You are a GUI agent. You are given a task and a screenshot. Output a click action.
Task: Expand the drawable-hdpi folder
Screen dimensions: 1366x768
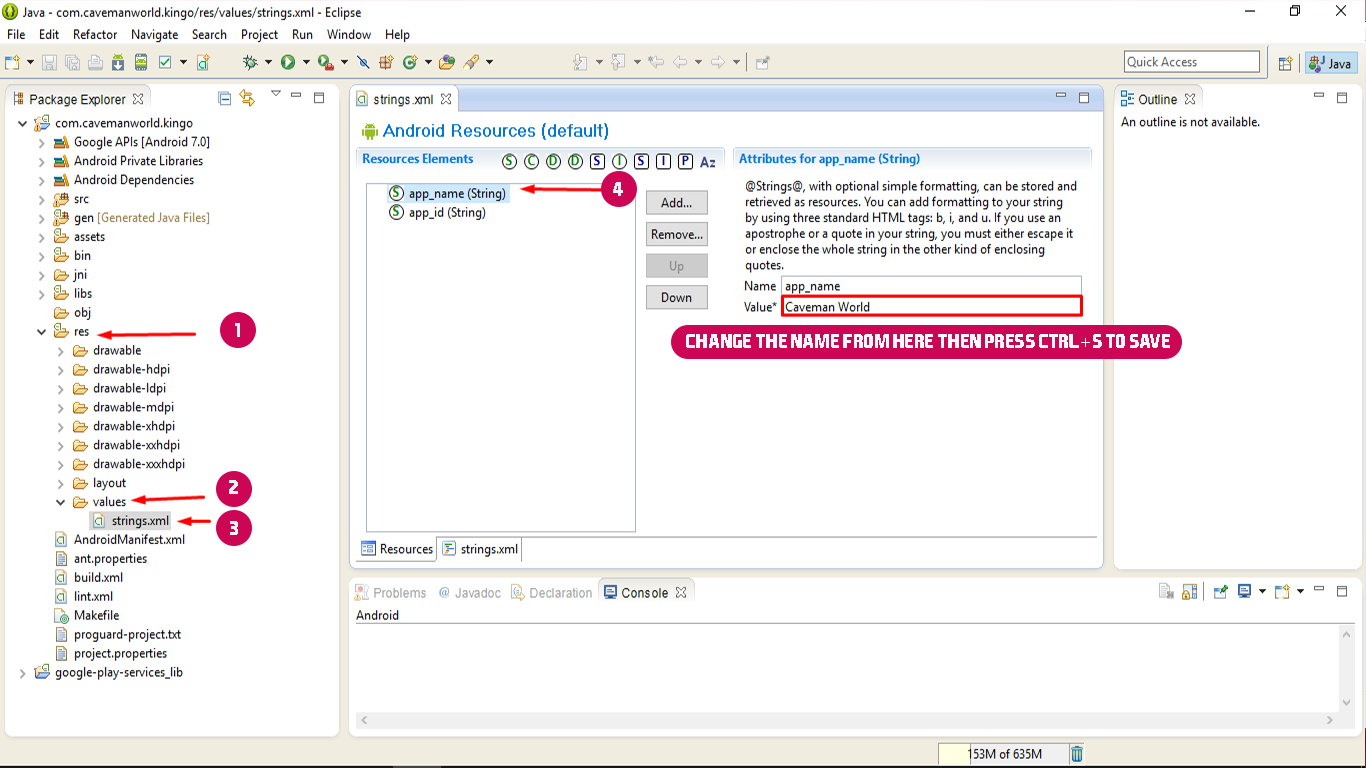[60, 370]
